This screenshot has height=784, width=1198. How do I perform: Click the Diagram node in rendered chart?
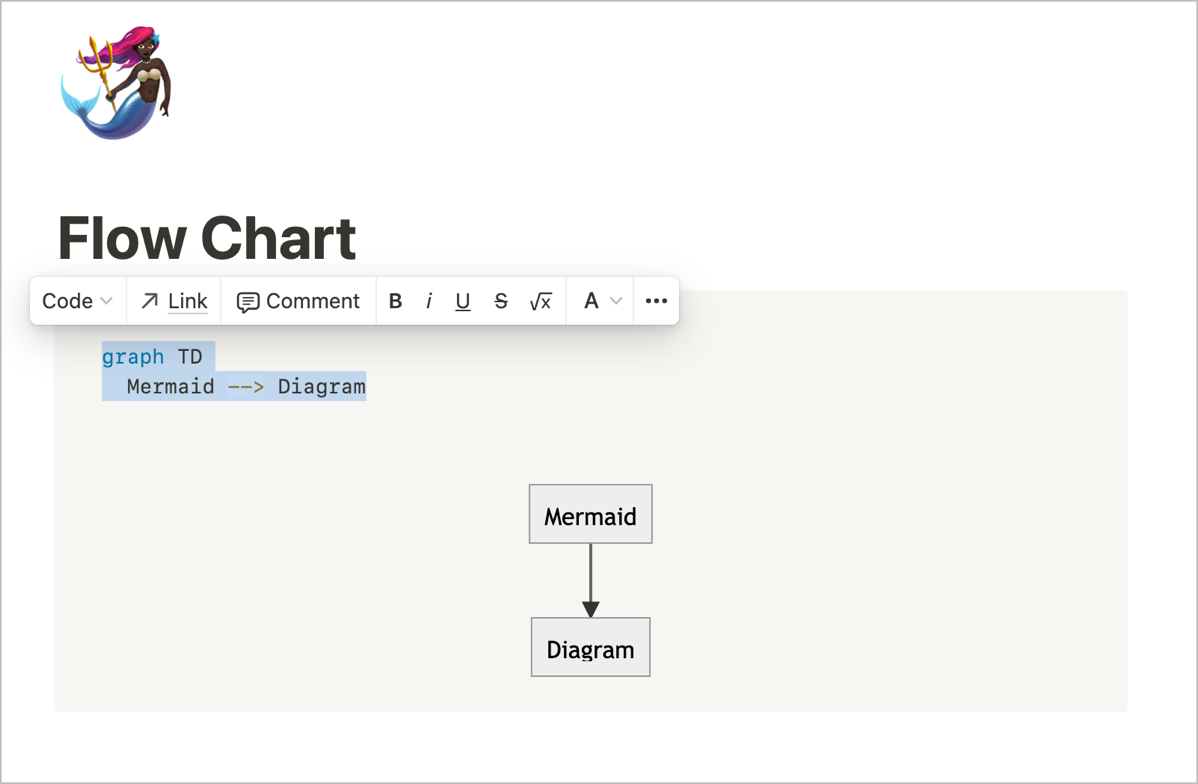(590, 648)
